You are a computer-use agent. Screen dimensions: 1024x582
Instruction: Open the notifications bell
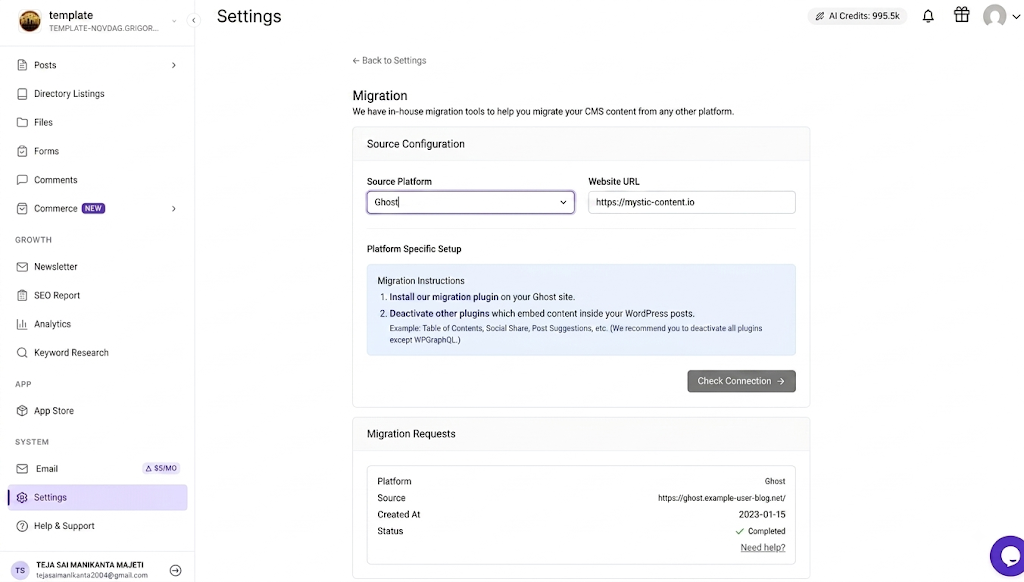tap(928, 16)
